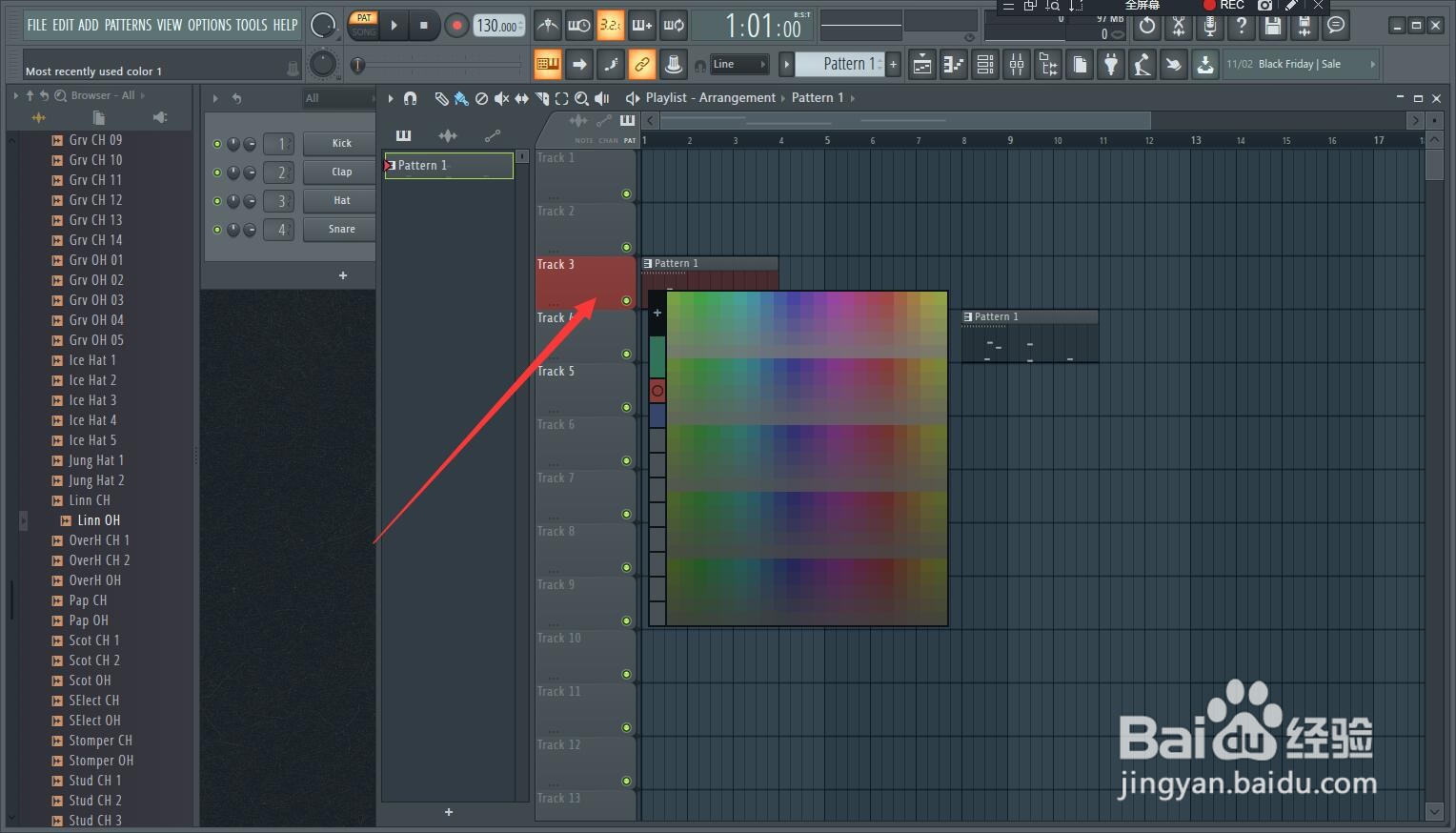Open the PATTERNS menu
This screenshot has height=833, width=1456.
(129, 26)
